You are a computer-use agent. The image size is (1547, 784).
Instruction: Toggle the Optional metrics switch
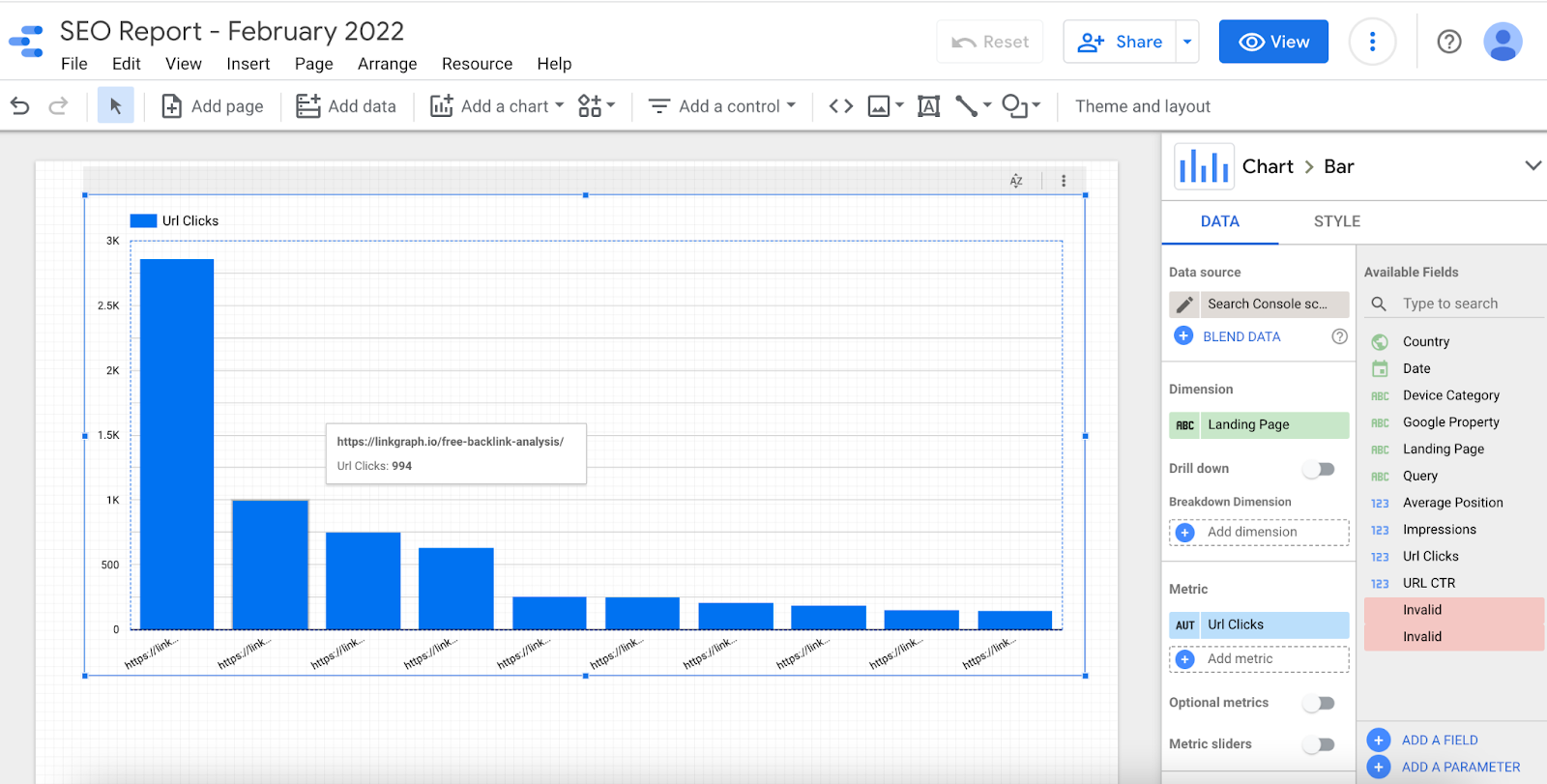pyautogui.click(x=1319, y=703)
